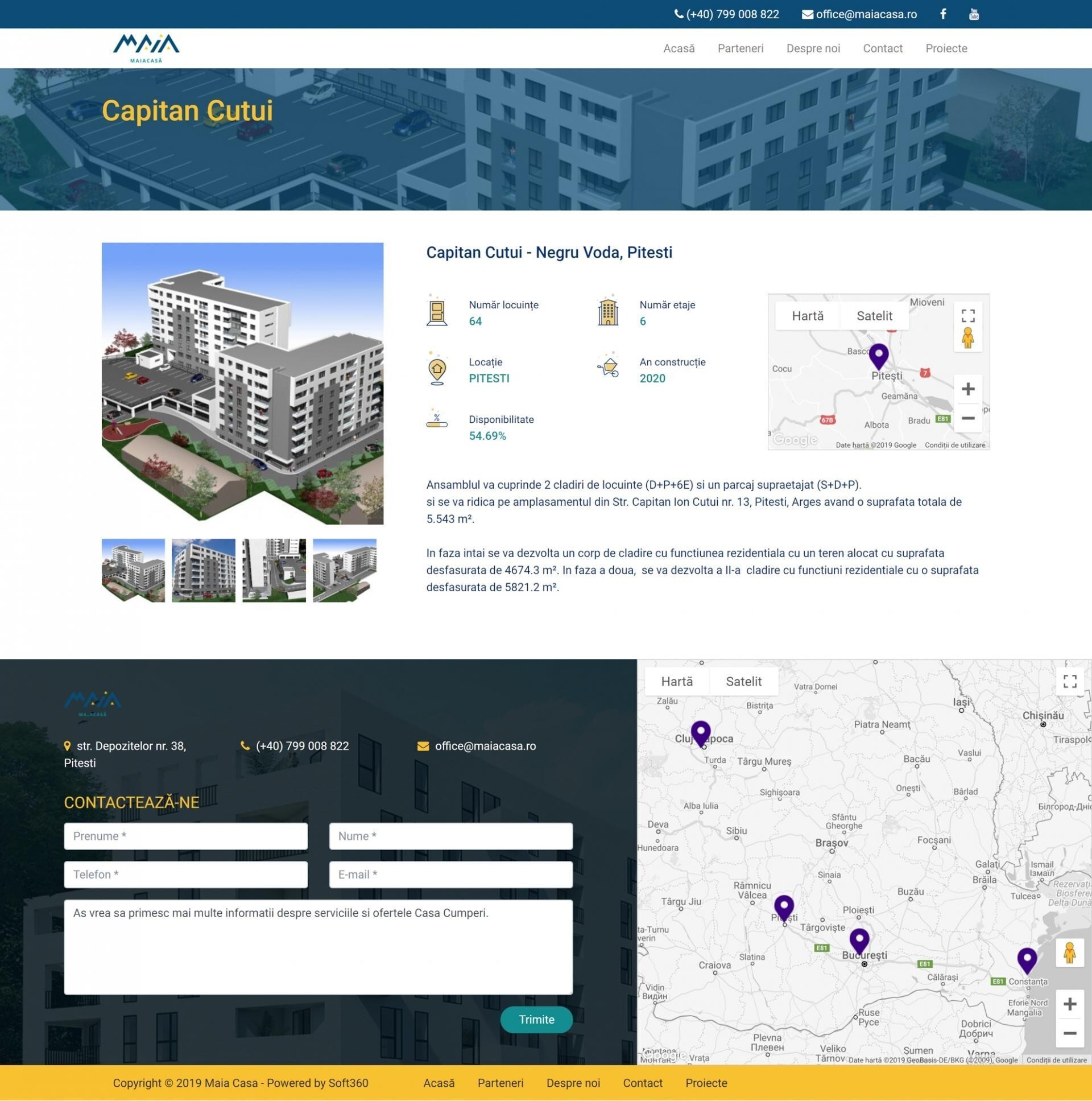Zoom in on the small Pitesti map

pos(968,389)
